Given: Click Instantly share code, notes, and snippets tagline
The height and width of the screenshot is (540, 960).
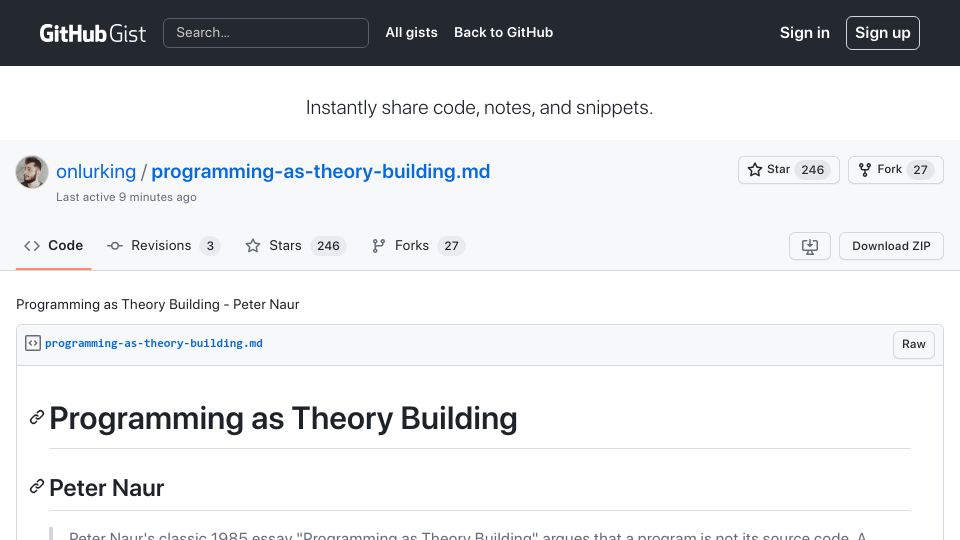Looking at the screenshot, I should point(479,108).
